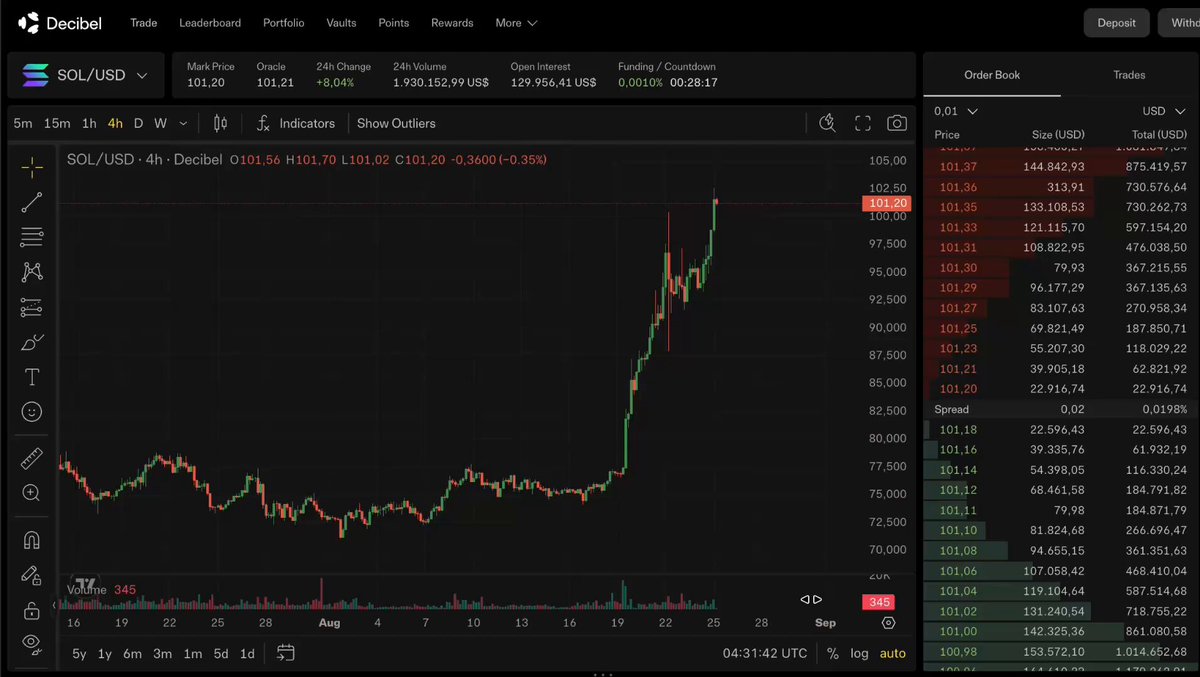Screen dimensions: 1200x677
Task: Toggle lock all drawing tools
Action: [32, 609]
